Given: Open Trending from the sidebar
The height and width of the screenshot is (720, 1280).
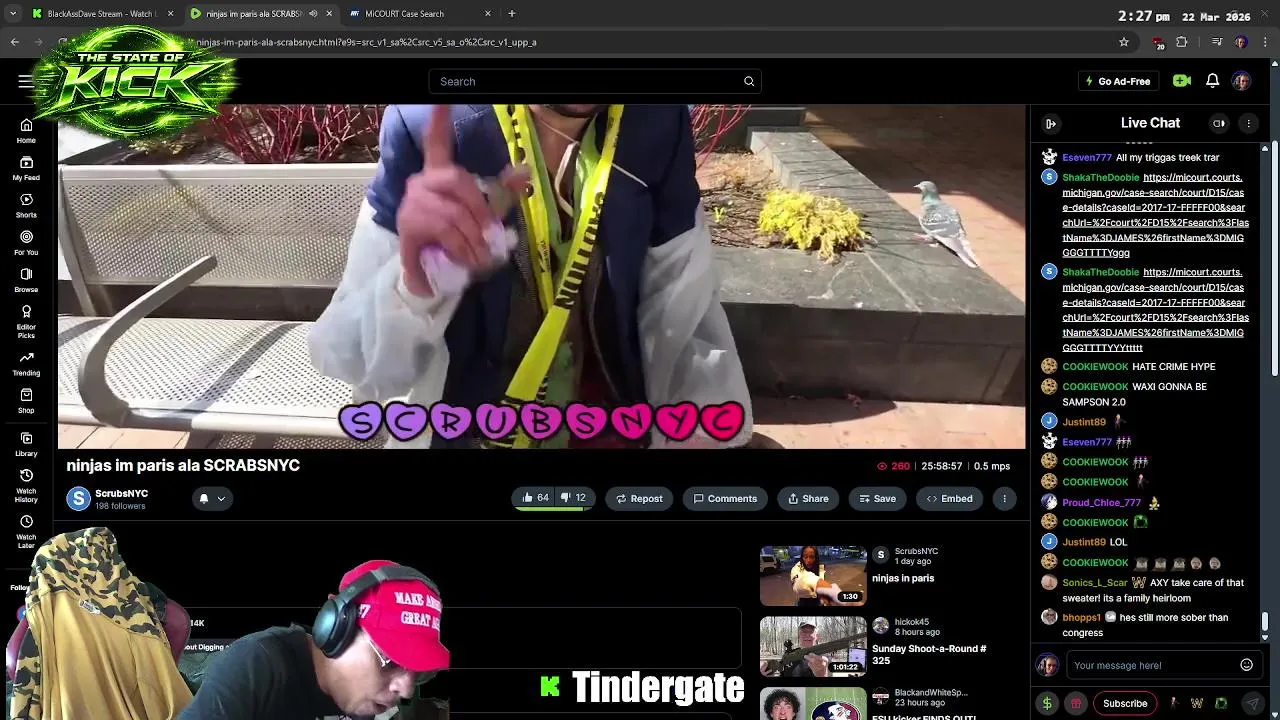Looking at the screenshot, I should click(26, 363).
